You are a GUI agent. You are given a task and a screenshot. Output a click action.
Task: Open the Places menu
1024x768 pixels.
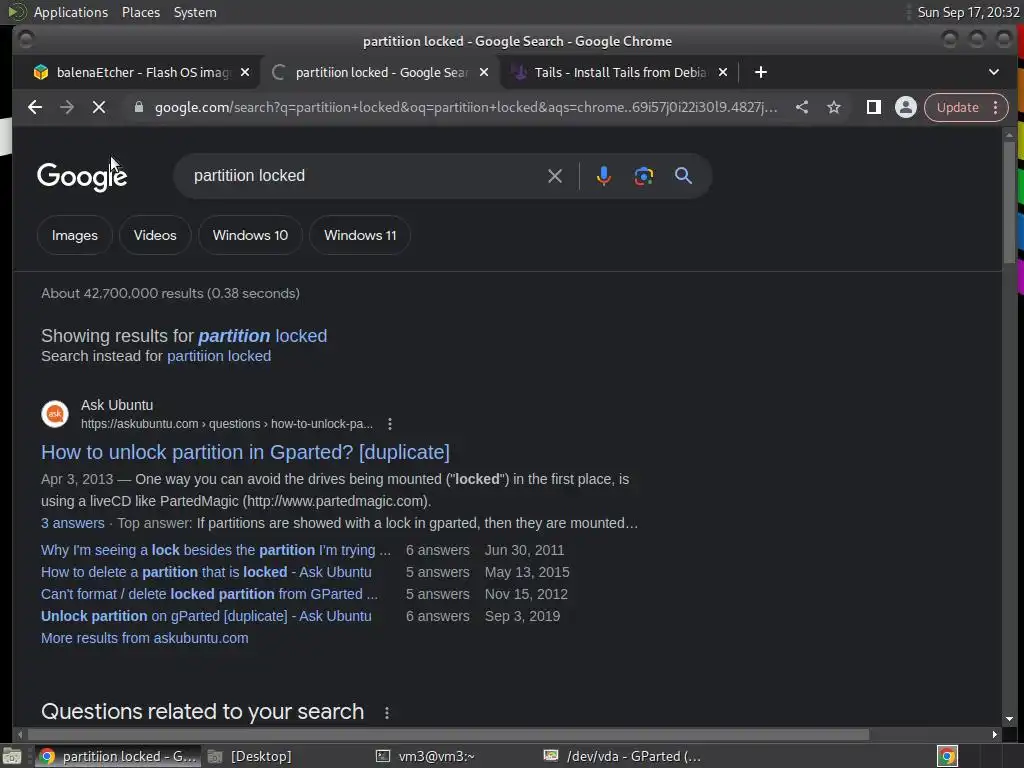(140, 12)
